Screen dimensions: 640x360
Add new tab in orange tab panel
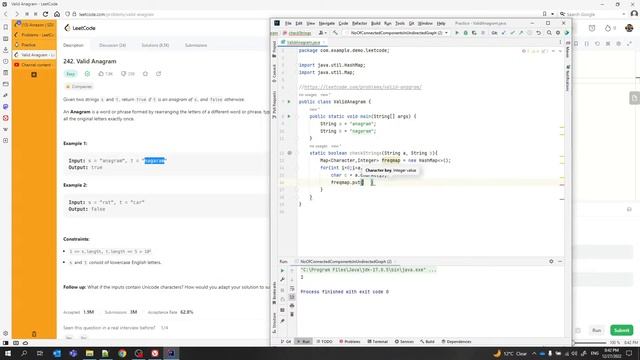34,75
